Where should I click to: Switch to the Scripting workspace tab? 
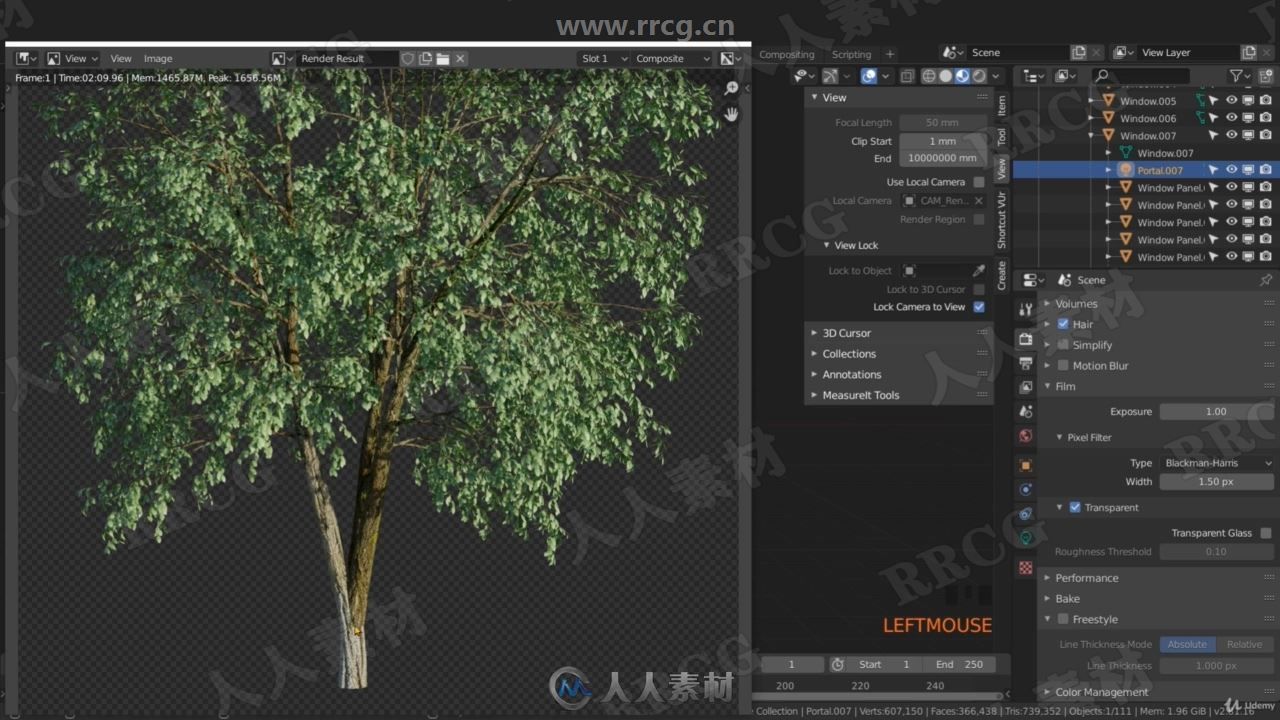(x=851, y=54)
